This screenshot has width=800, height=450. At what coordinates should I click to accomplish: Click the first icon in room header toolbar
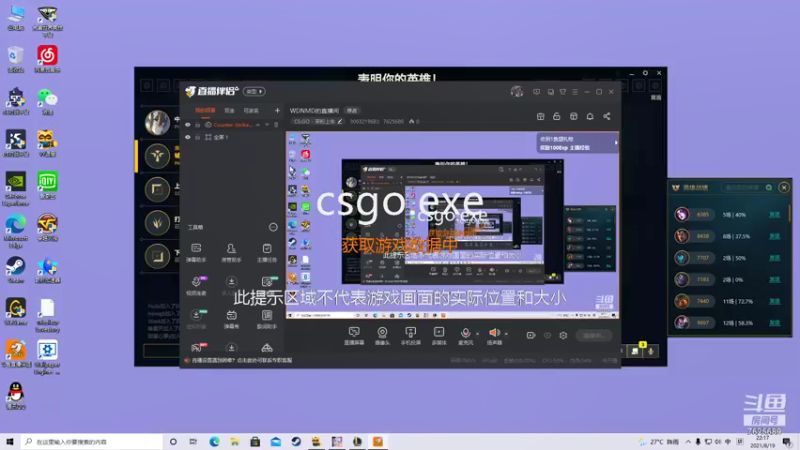pos(540,116)
